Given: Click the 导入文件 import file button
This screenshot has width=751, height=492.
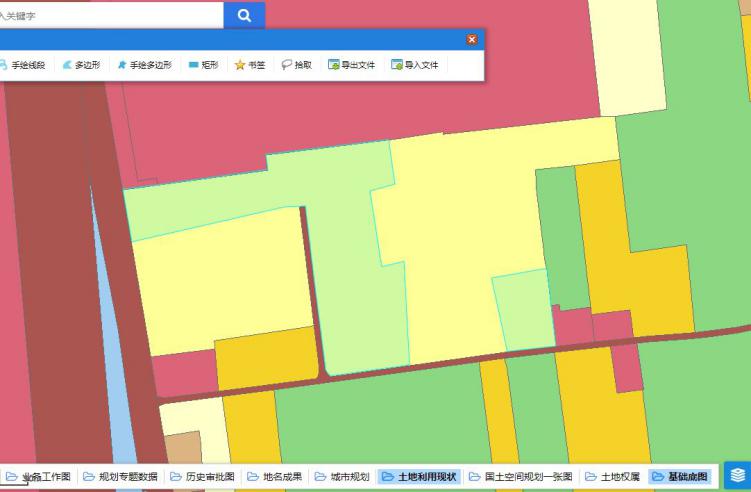Looking at the screenshot, I should pyautogui.click(x=415, y=65).
